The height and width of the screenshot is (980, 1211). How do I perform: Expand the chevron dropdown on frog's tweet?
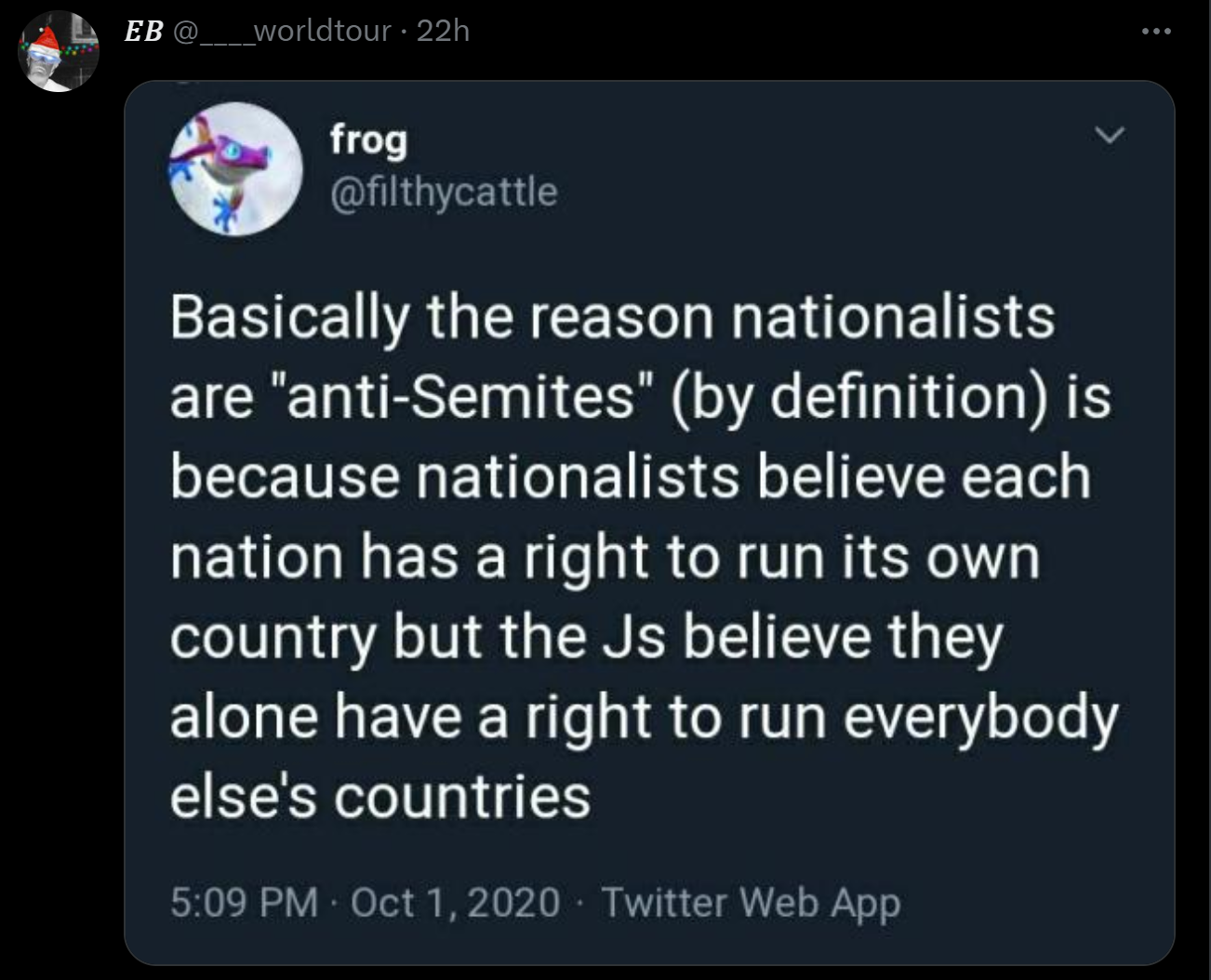coord(1109,136)
